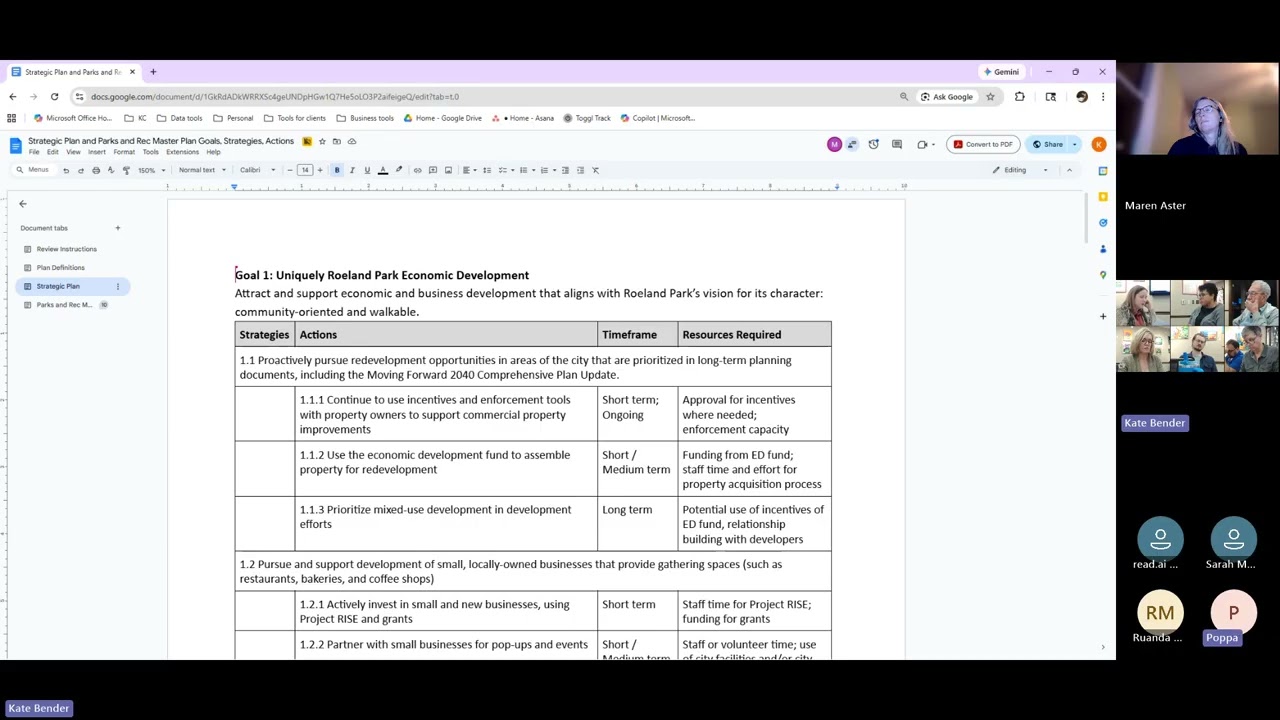The width and height of the screenshot is (1280, 720).
Task: Decrease the indent
Action: point(565,170)
